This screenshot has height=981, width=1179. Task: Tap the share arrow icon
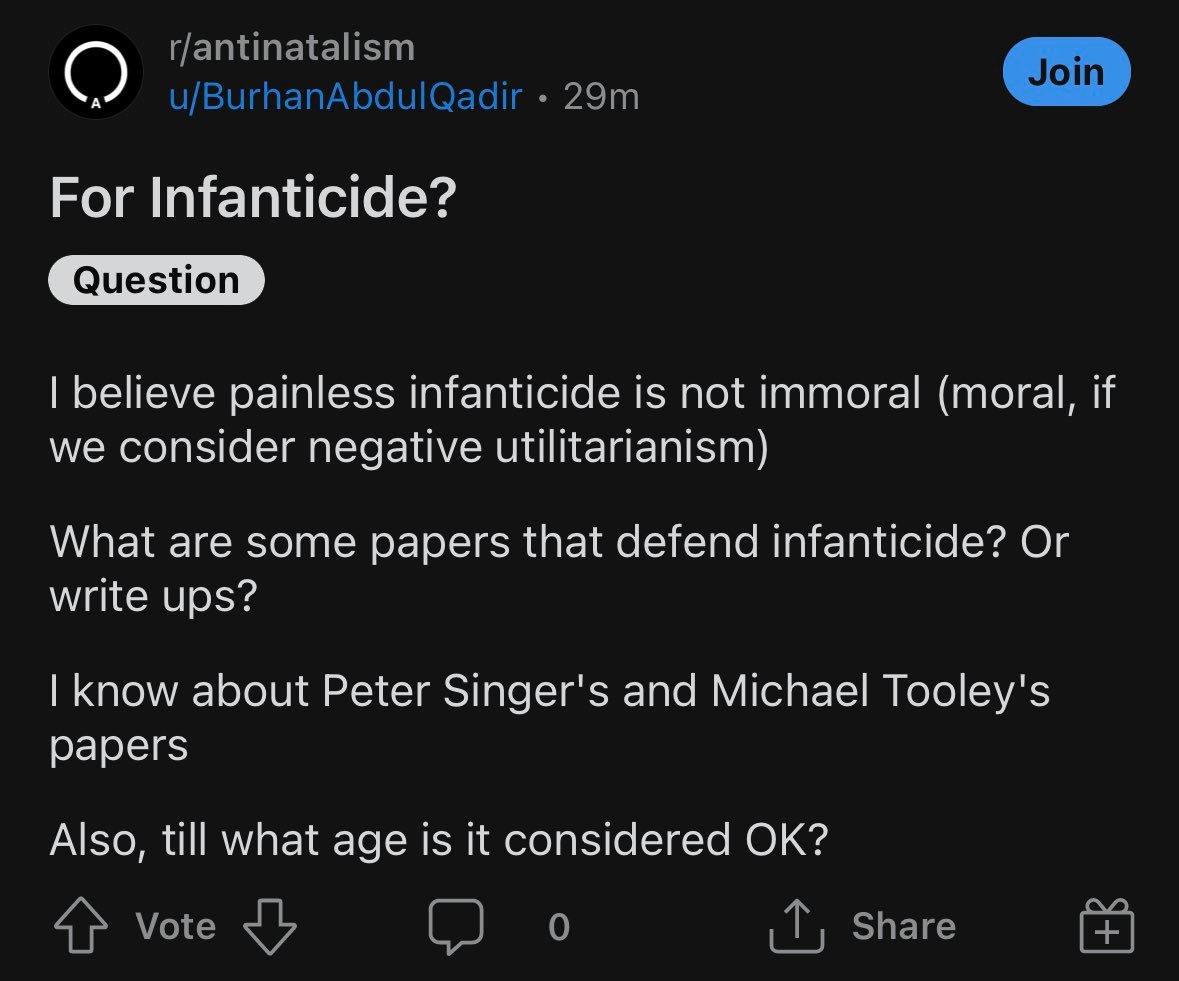[x=795, y=926]
